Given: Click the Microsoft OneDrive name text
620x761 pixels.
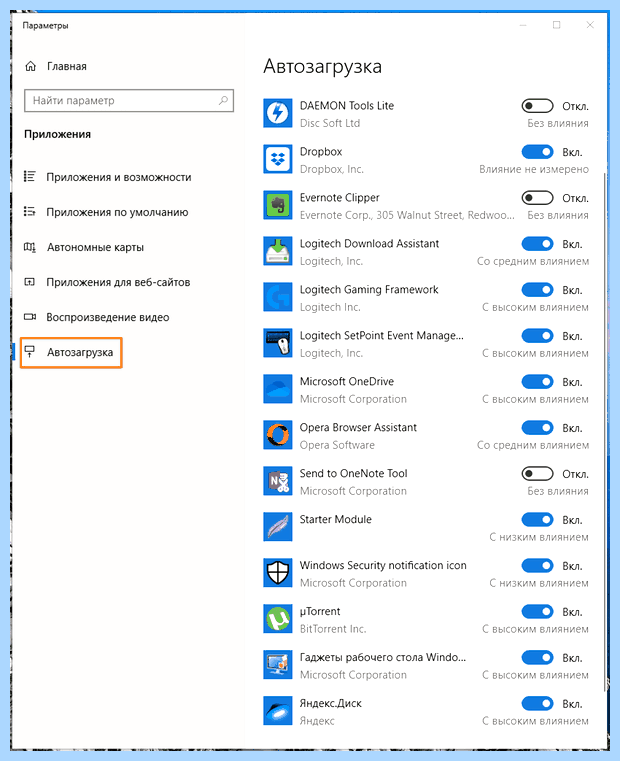Looking at the screenshot, I should [347, 381].
